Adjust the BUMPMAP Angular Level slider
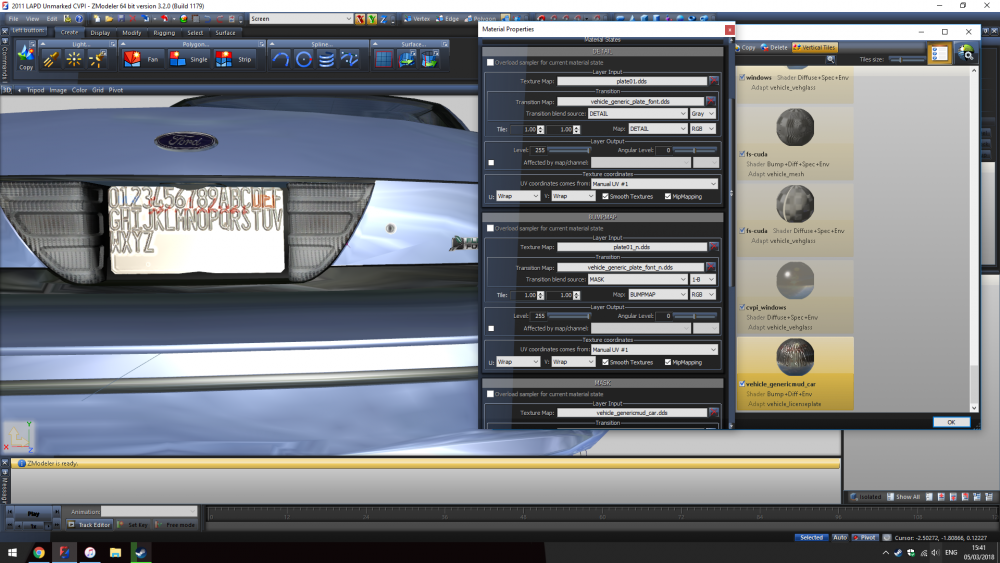 [x=696, y=316]
